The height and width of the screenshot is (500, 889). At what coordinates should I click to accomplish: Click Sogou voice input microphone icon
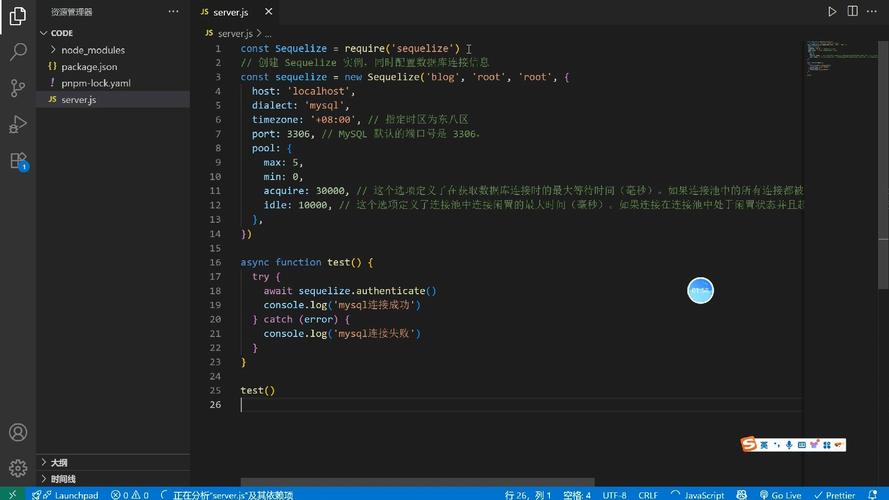(x=789, y=445)
